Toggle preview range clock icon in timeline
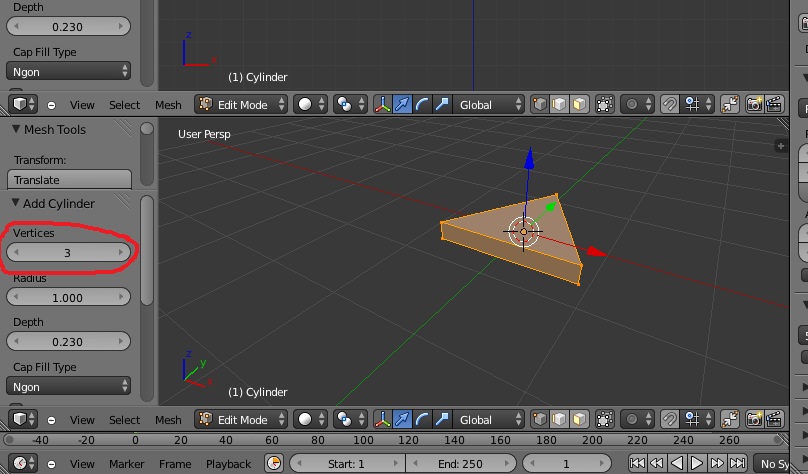 click(274, 463)
